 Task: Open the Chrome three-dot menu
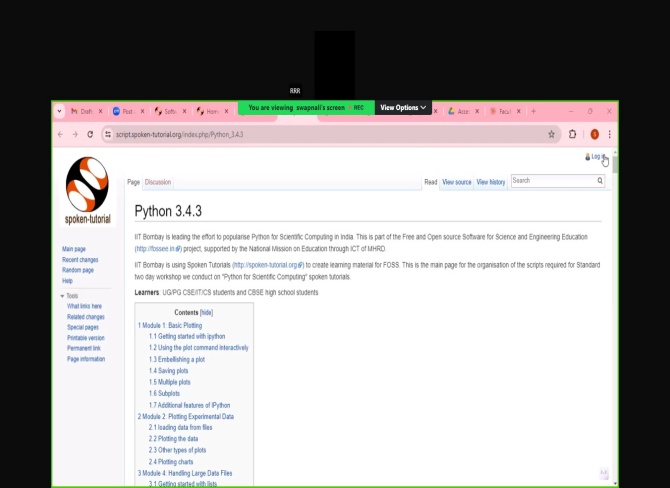609,134
